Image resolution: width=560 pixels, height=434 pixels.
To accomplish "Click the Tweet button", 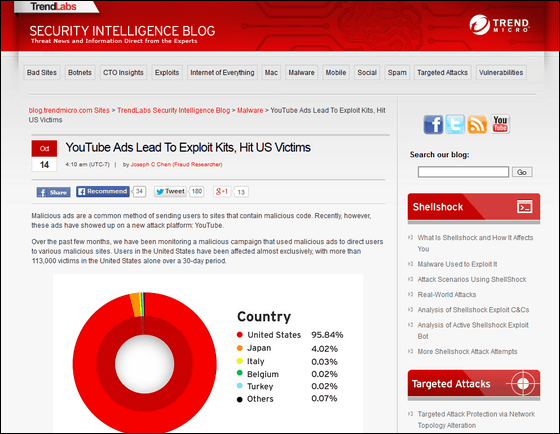I will 170,191.
